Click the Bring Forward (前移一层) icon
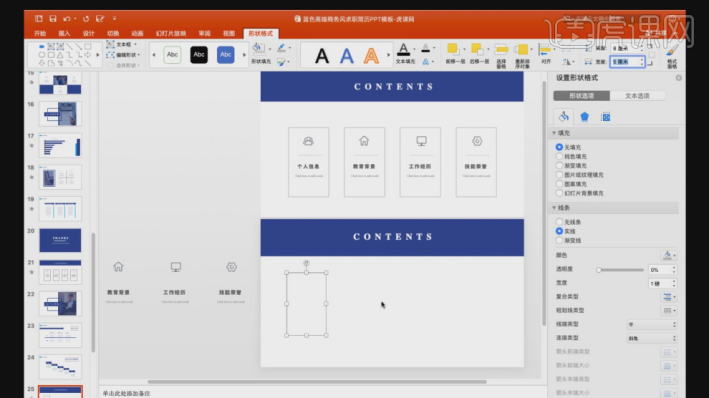Viewport: 709px width, 398px height. (x=453, y=49)
